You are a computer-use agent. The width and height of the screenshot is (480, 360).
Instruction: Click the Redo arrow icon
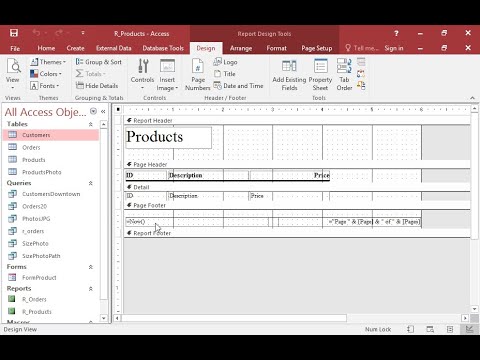click(59, 33)
